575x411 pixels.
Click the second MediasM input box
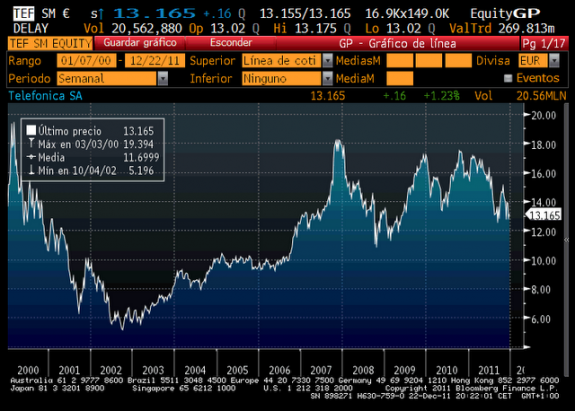tap(429, 60)
